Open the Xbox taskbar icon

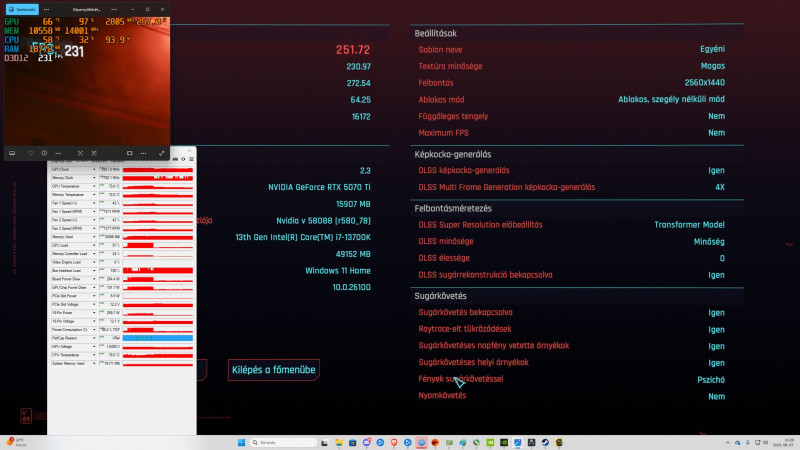pos(477,442)
